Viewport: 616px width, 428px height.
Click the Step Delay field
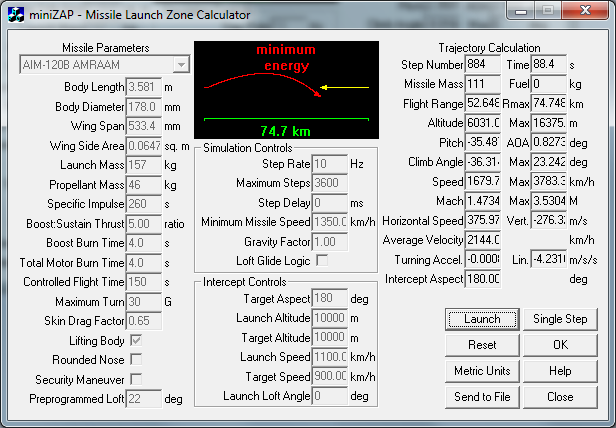[330, 202]
